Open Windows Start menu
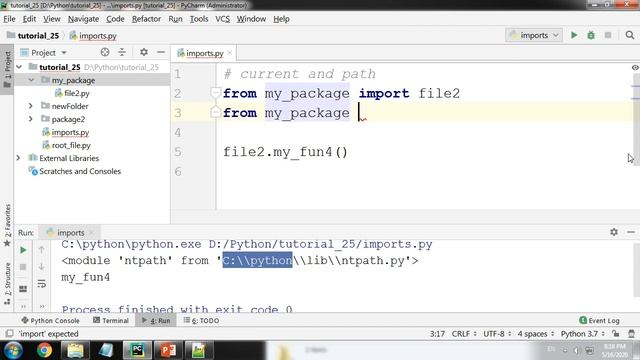Screen dimensions: 640x360 pos(13,350)
